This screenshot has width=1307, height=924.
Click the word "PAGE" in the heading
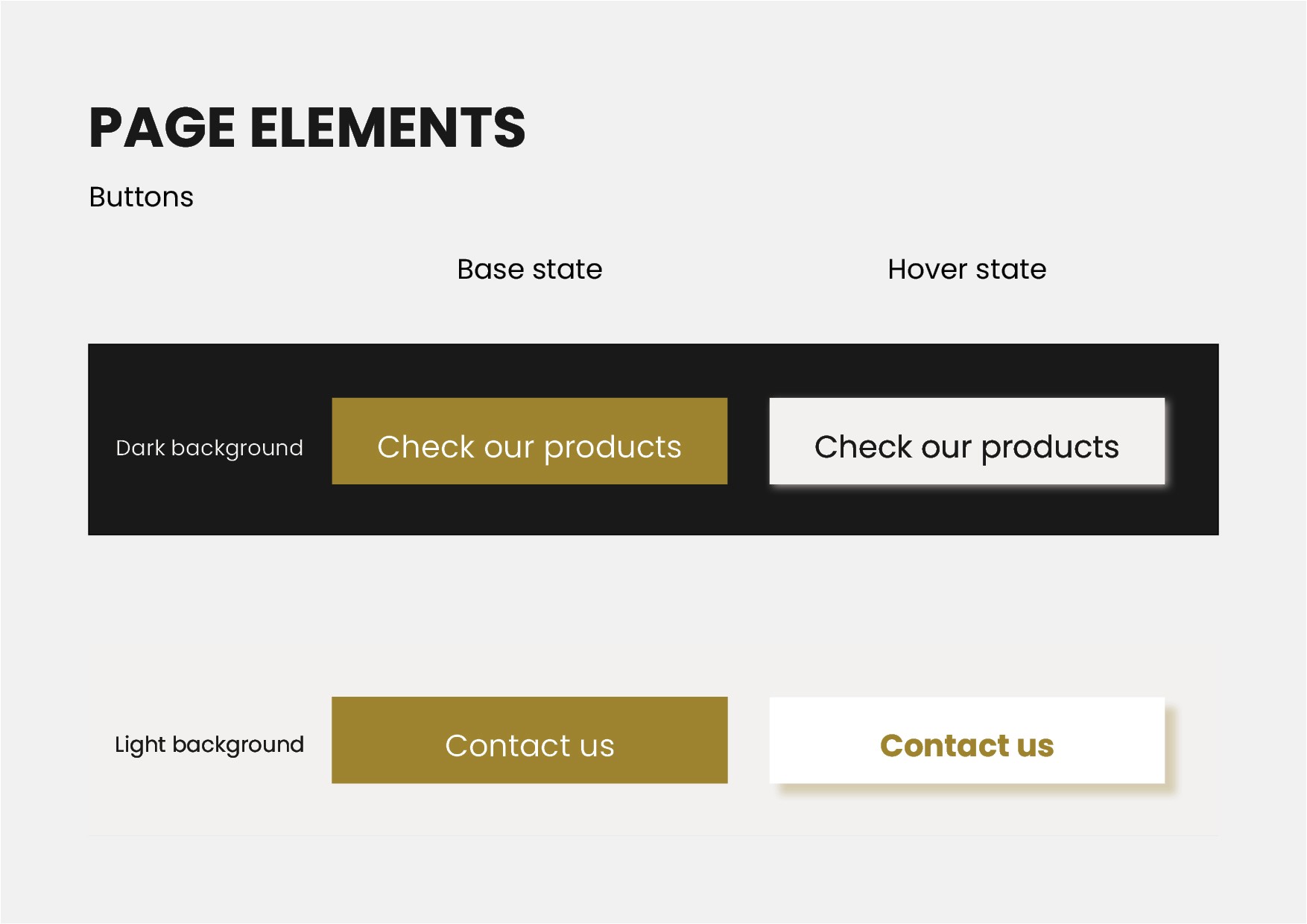pyautogui.click(x=162, y=127)
